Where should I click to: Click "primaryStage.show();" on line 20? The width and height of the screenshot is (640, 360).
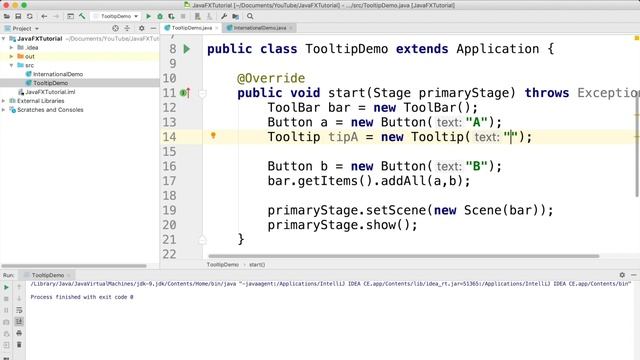coord(342,225)
